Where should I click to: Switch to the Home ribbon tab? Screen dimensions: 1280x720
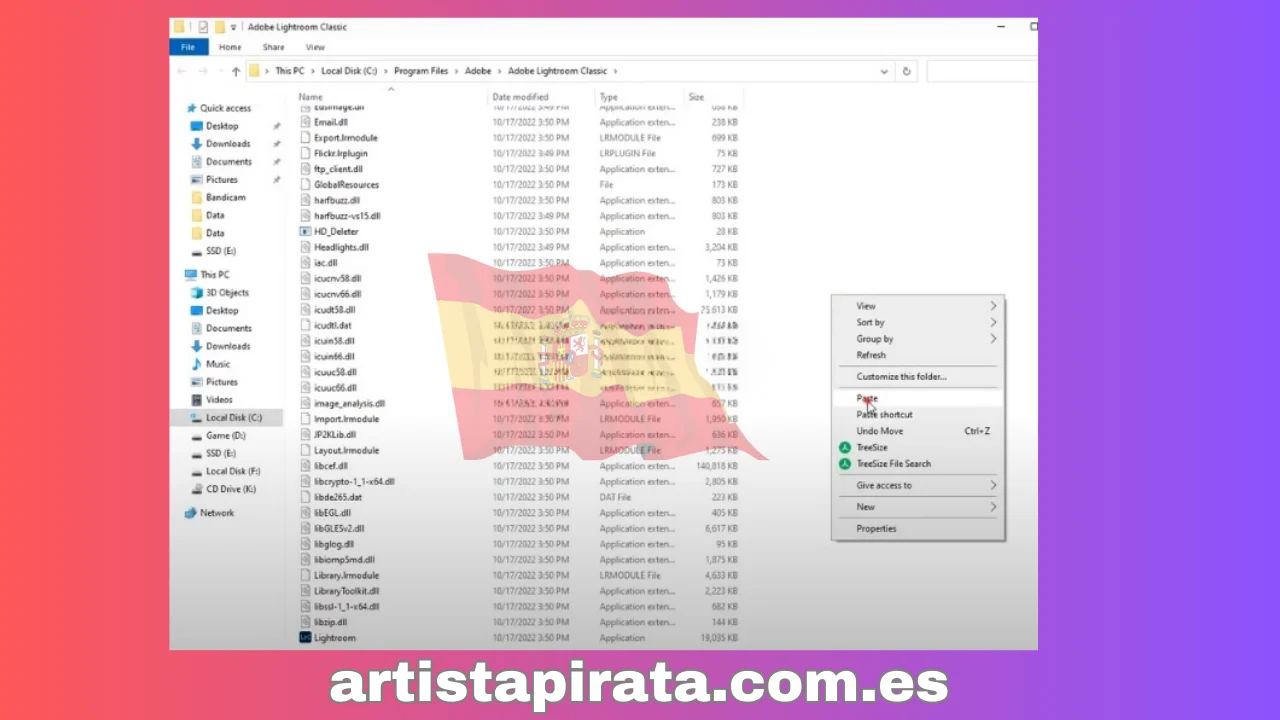pyautogui.click(x=230, y=47)
